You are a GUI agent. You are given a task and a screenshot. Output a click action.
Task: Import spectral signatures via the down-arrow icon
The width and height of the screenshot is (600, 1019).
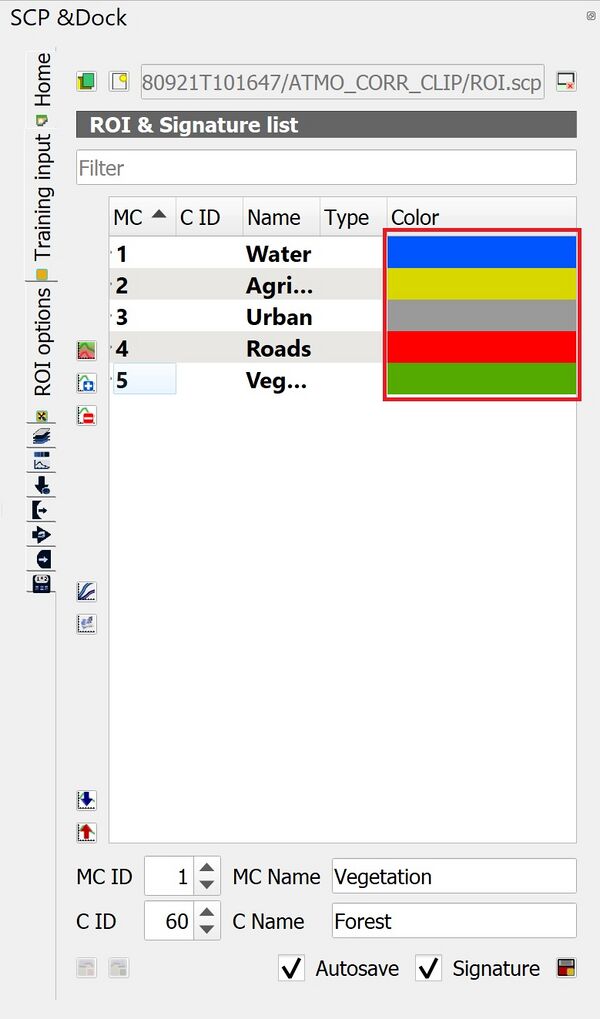40,485
